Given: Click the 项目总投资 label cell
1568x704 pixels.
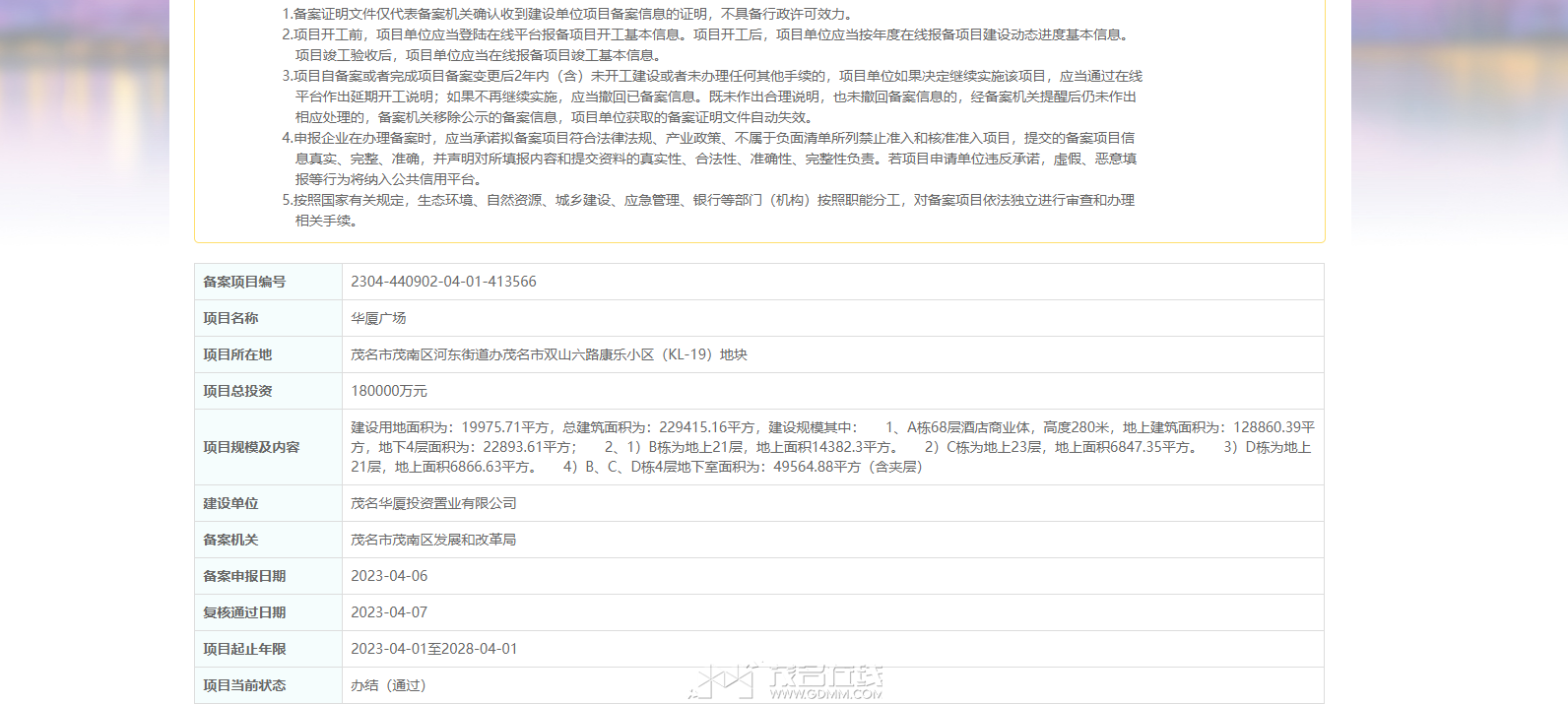Looking at the screenshot, I should (268, 391).
